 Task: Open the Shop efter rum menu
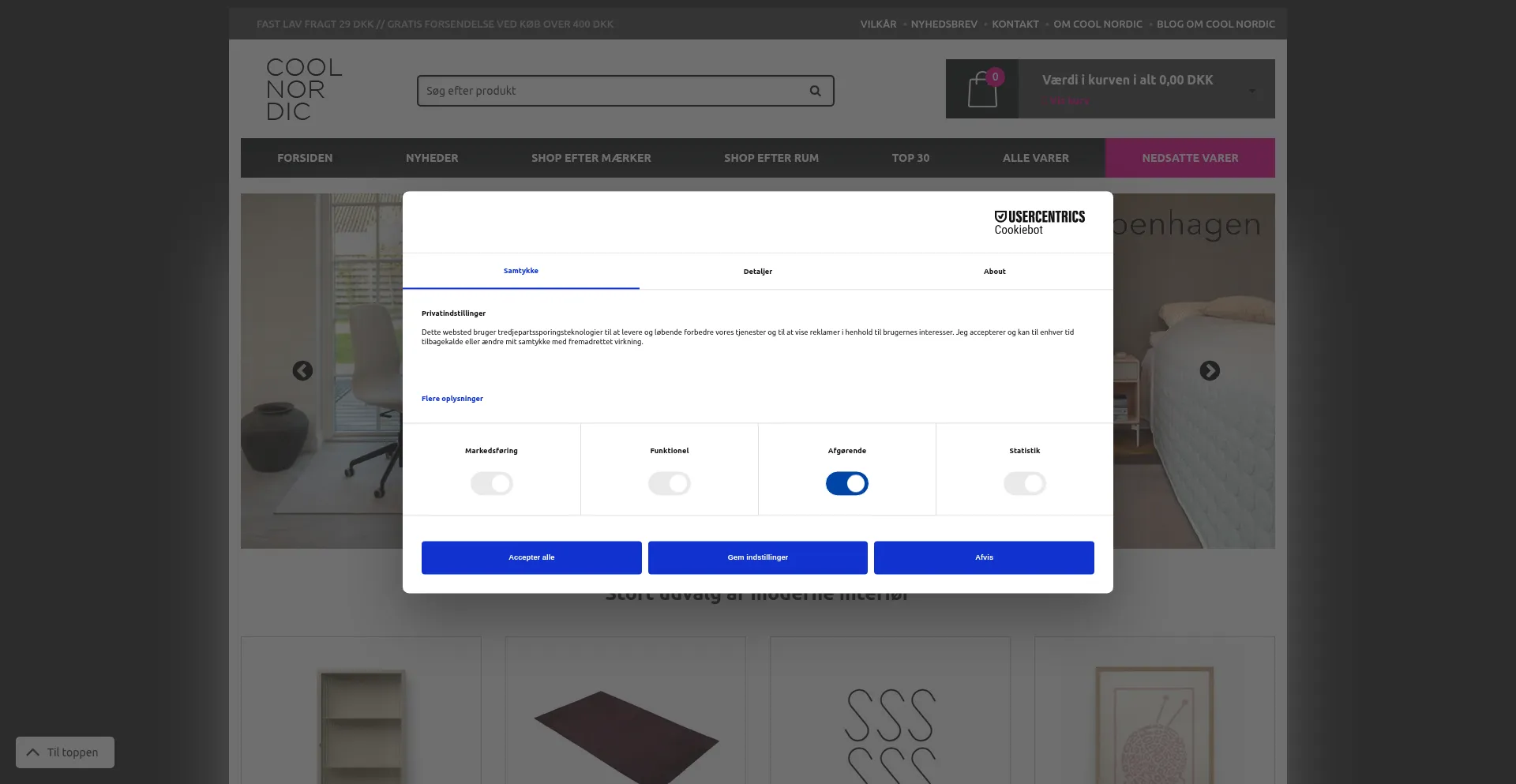point(771,158)
